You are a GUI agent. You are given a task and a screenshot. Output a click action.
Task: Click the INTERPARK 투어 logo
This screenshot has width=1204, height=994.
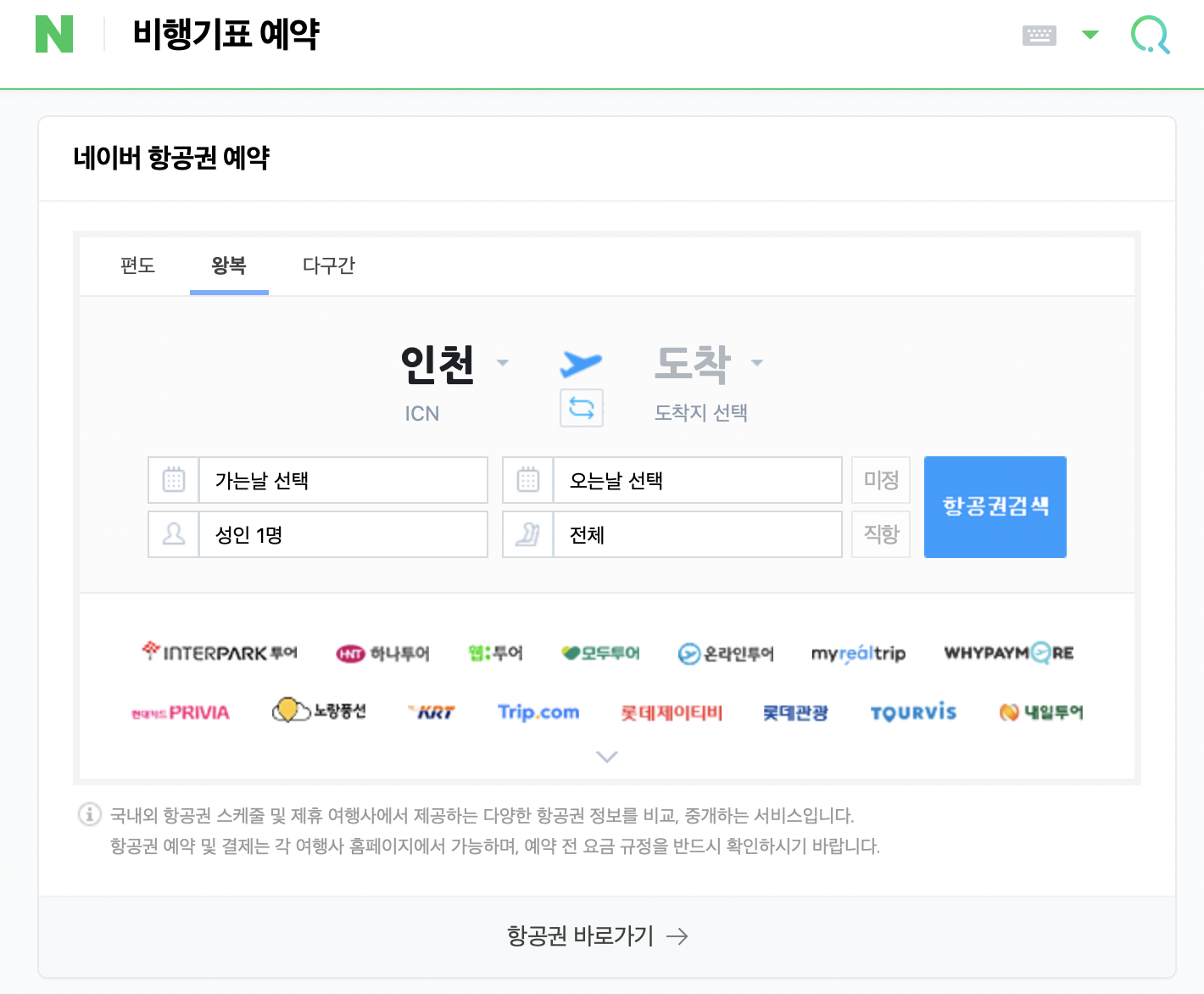tap(220, 652)
